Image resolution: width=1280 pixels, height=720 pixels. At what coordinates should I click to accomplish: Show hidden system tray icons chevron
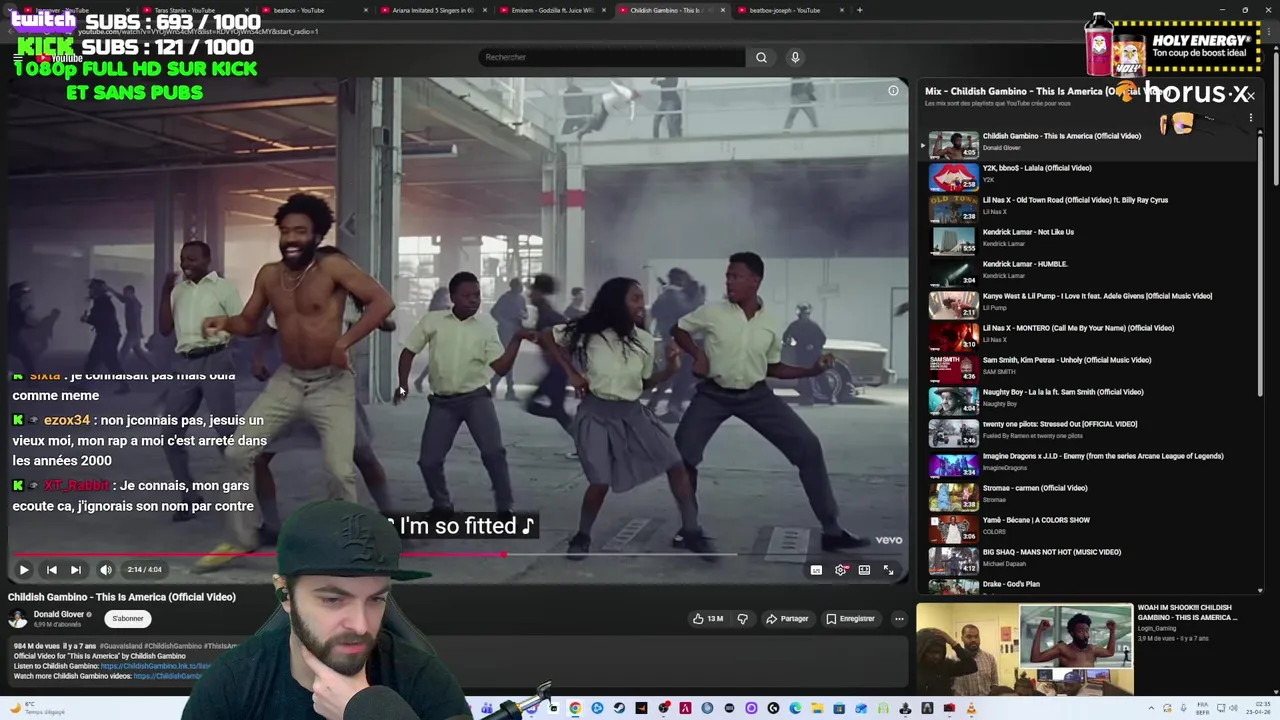[1150, 709]
